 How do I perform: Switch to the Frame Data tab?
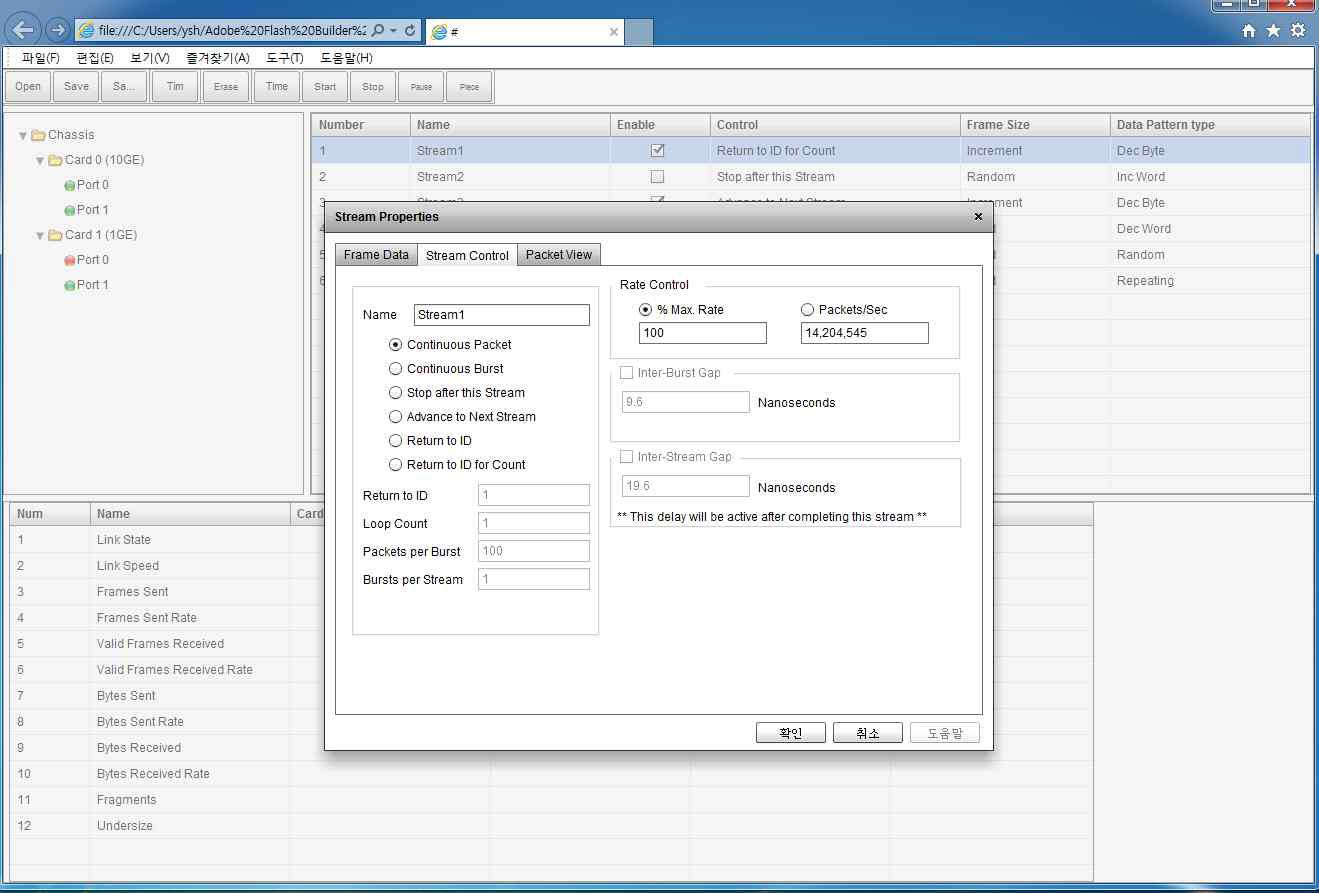(x=376, y=255)
